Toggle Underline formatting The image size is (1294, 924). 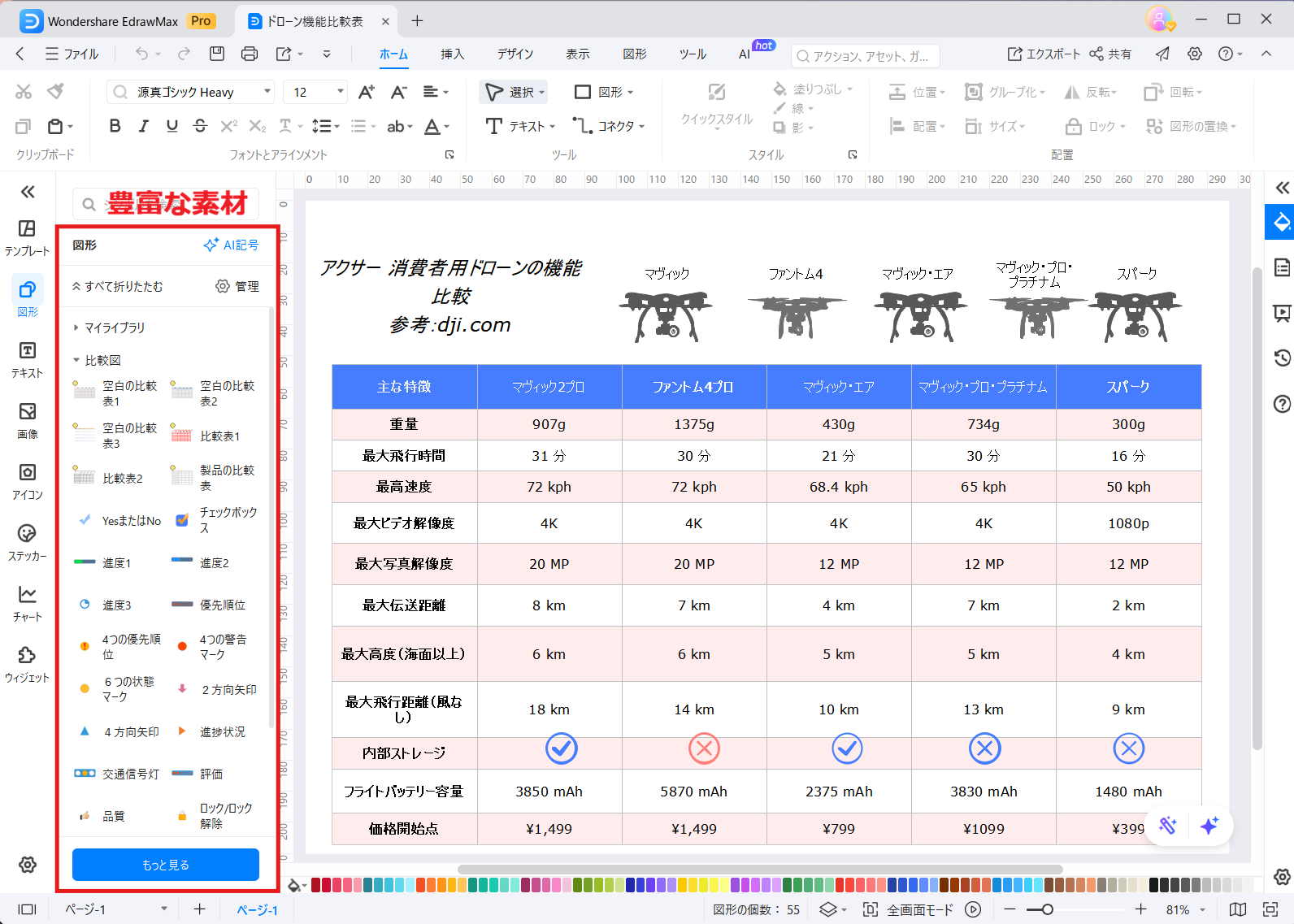coord(172,126)
